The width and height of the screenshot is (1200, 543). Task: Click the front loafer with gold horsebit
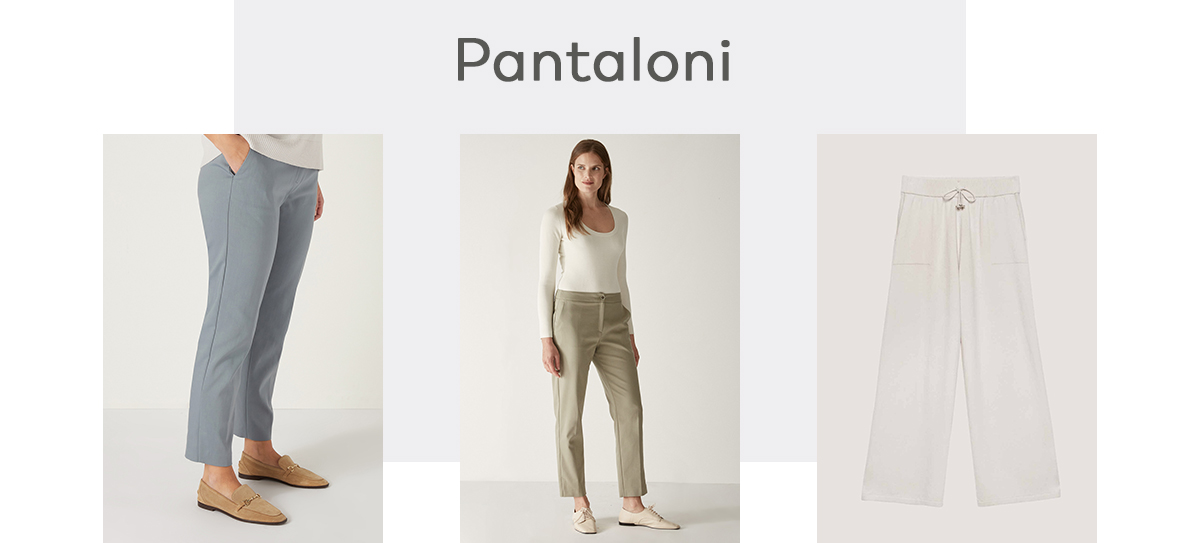pos(241,502)
